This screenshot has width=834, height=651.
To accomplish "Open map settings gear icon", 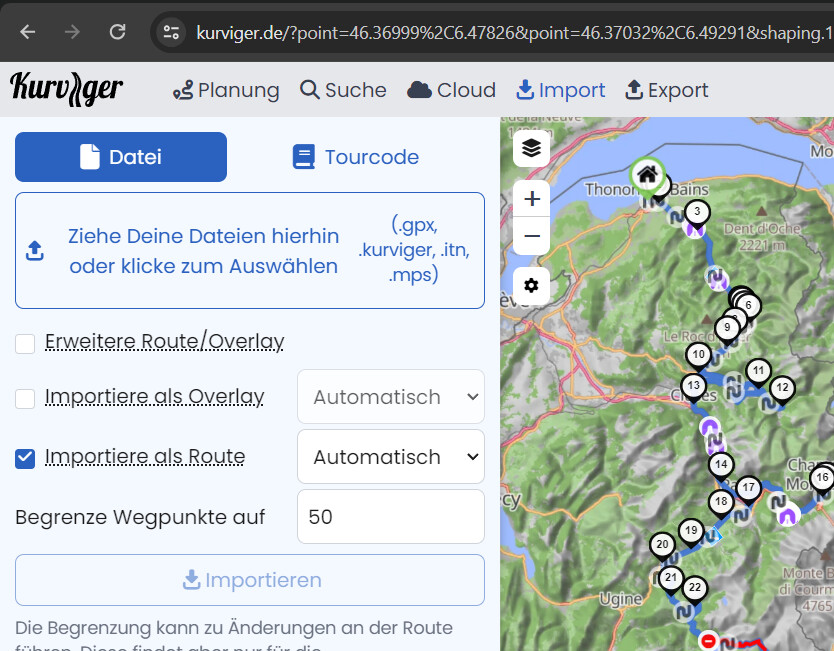I will coord(531,286).
